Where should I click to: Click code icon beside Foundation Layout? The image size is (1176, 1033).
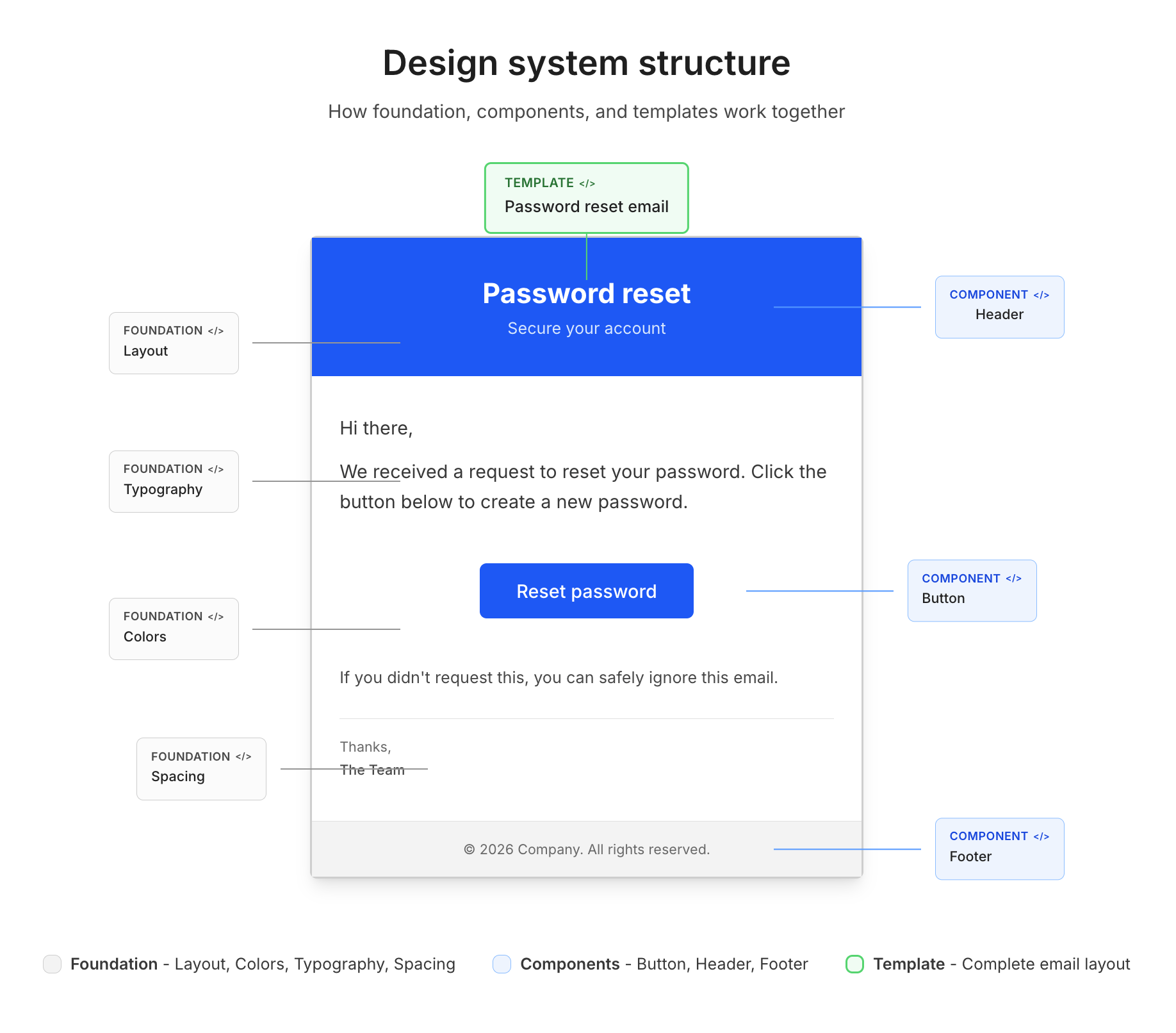[x=216, y=331]
